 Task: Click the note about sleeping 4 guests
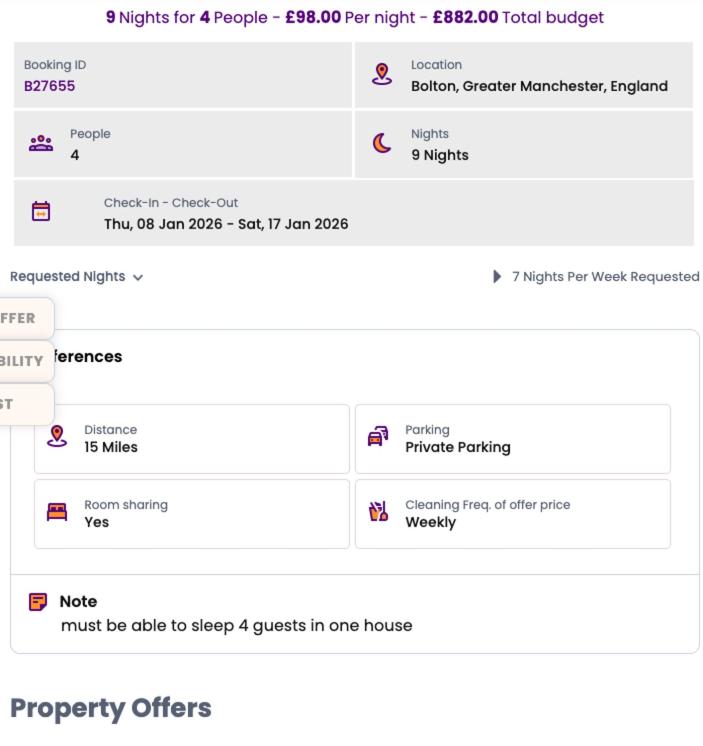236,626
